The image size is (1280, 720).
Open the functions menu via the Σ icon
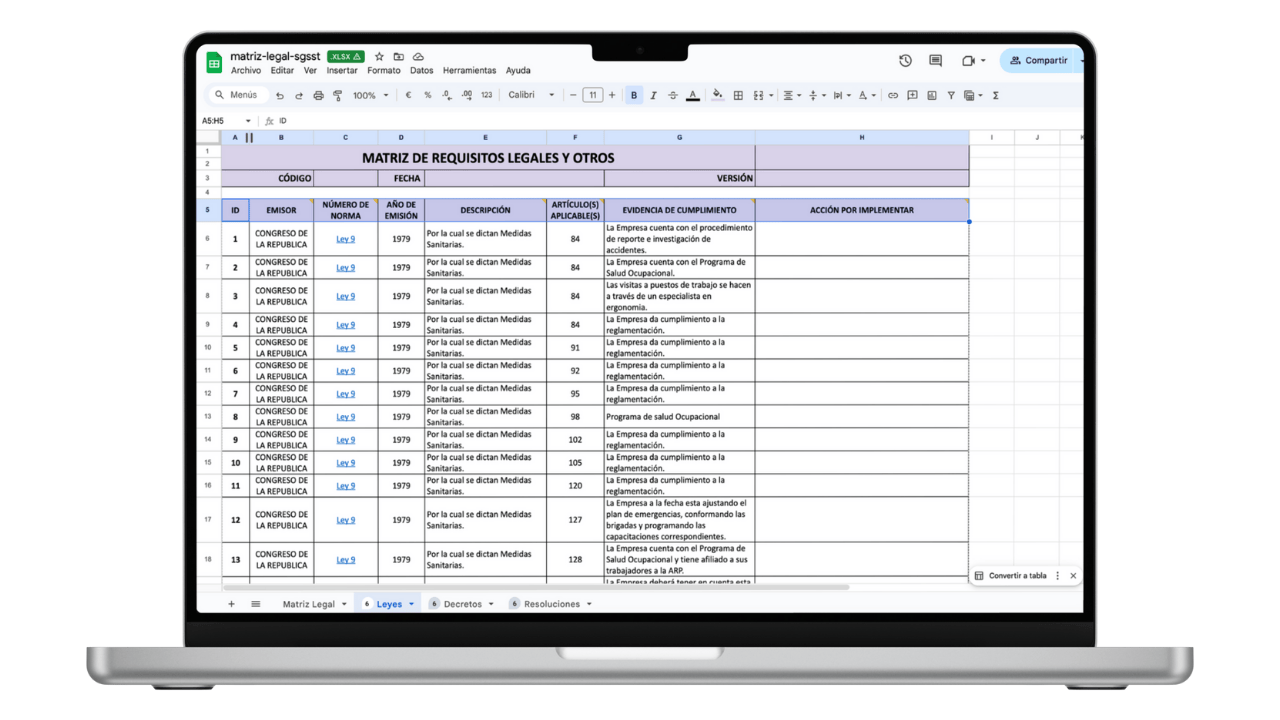(996, 95)
